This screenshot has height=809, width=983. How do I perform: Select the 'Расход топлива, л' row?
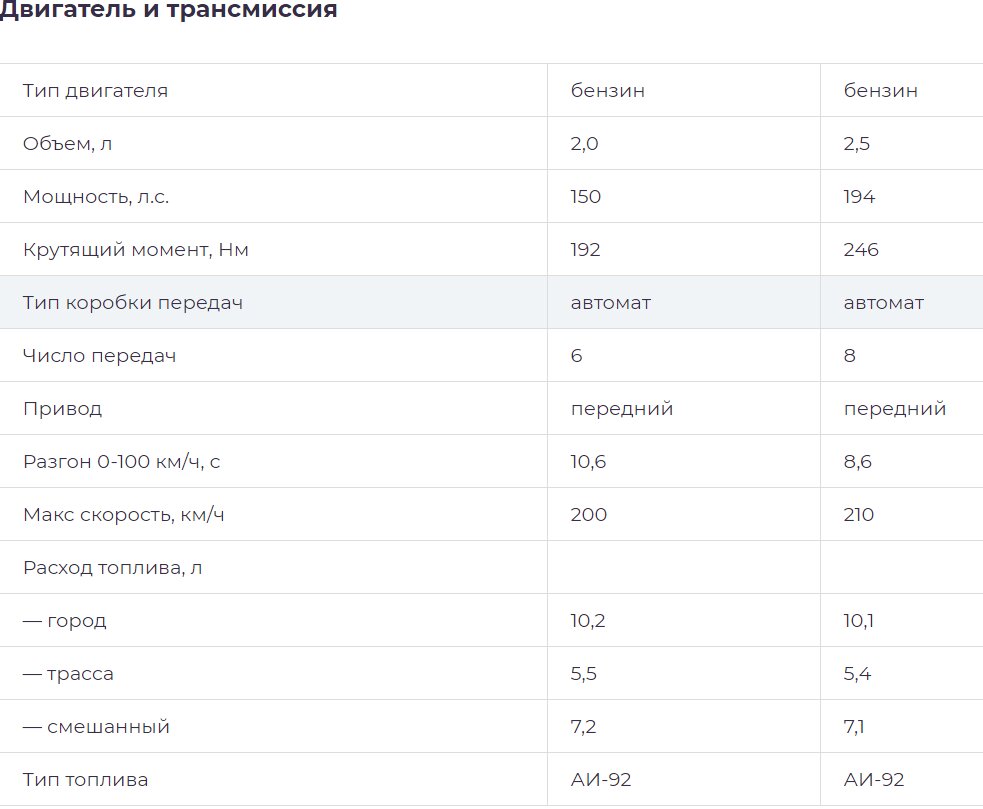tap(492, 568)
